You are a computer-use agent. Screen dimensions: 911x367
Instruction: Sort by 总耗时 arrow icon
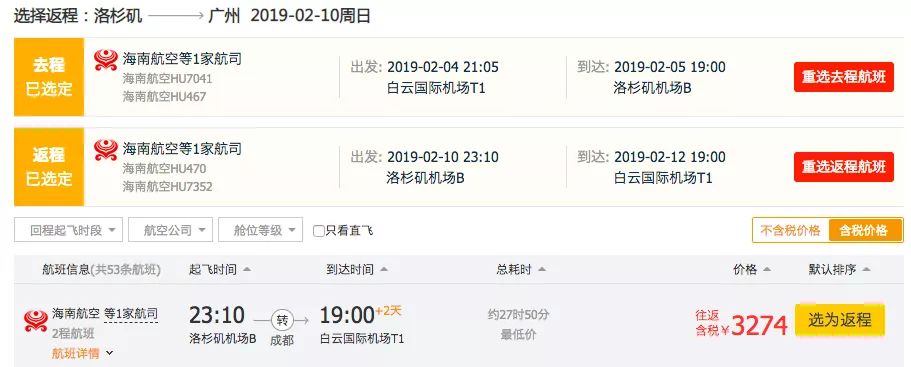click(542, 269)
